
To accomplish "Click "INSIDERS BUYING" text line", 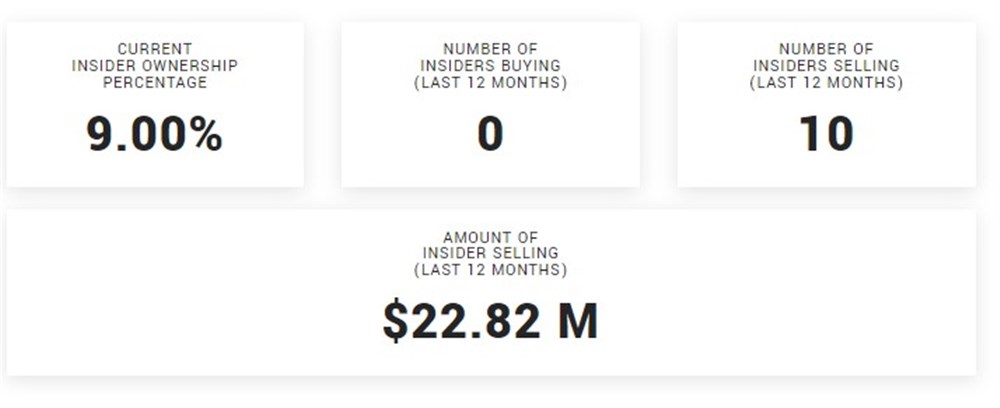I will point(490,66).
